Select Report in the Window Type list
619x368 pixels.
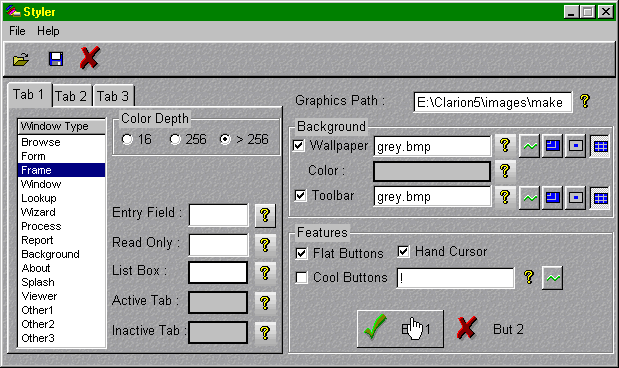point(62,240)
